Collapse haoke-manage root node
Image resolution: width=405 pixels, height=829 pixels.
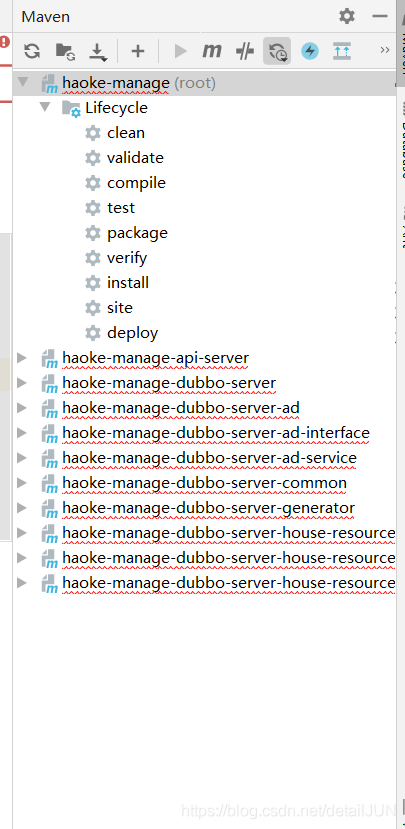tap(22, 82)
